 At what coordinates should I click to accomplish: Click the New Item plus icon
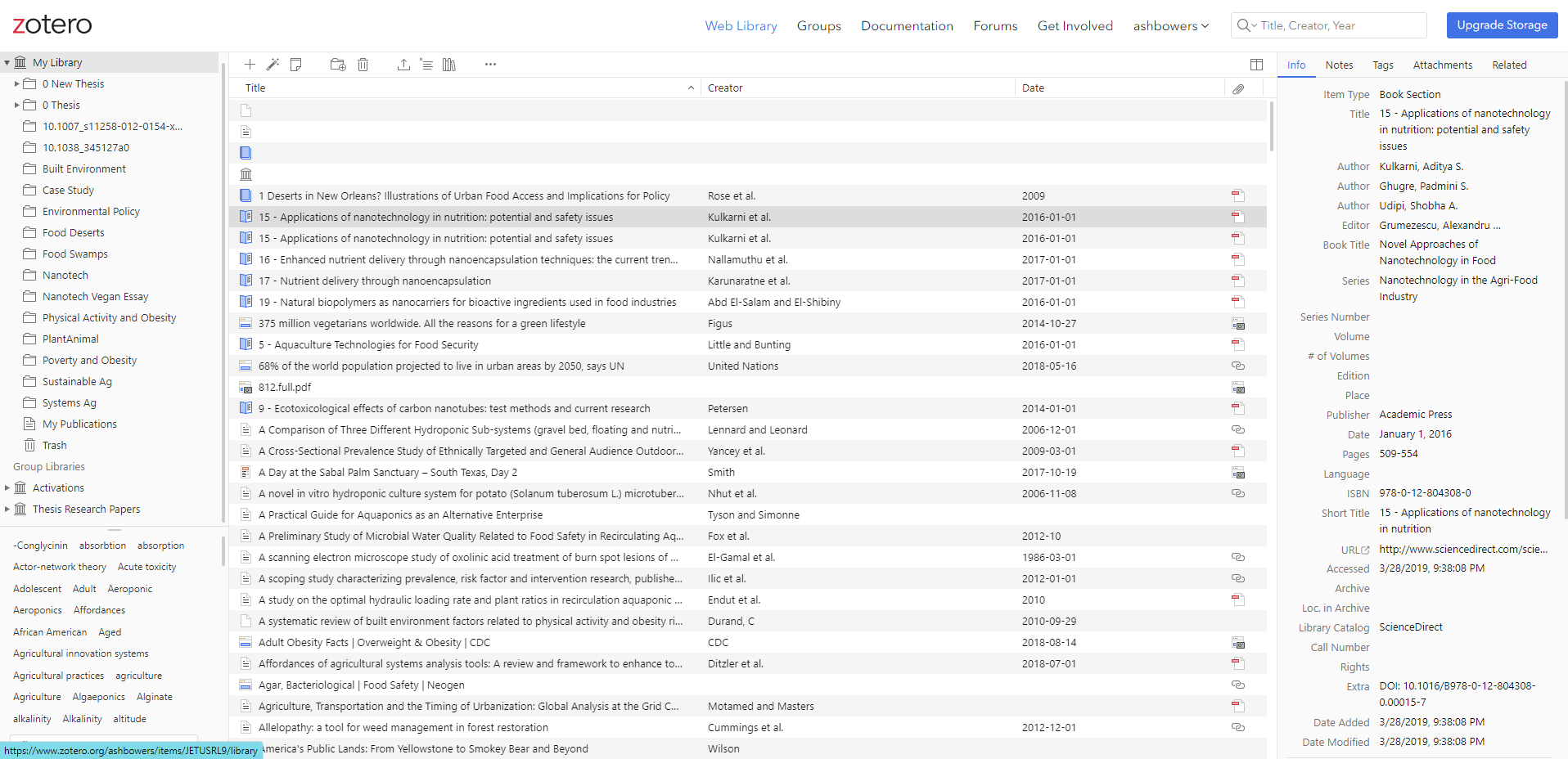coord(250,64)
